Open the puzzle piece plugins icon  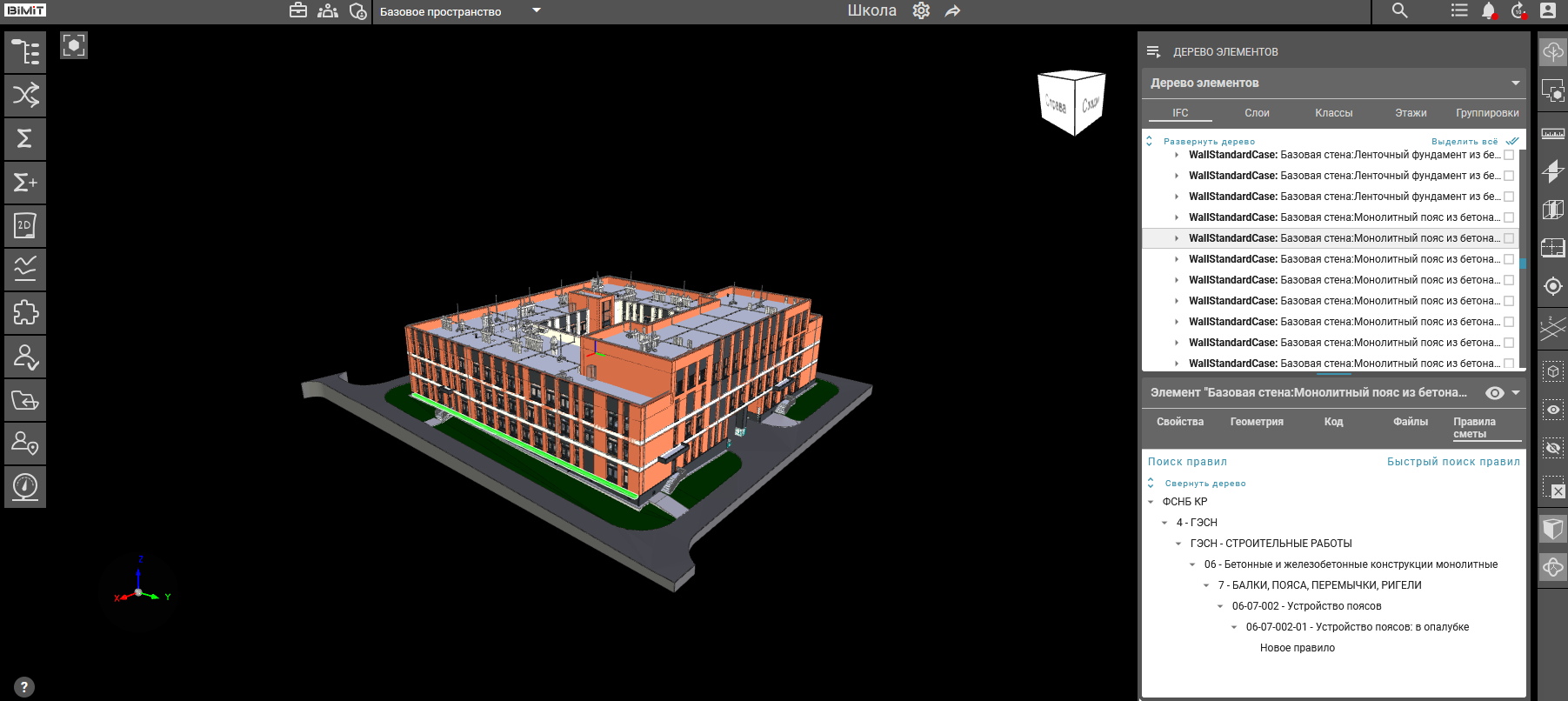click(x=25, y=313)
